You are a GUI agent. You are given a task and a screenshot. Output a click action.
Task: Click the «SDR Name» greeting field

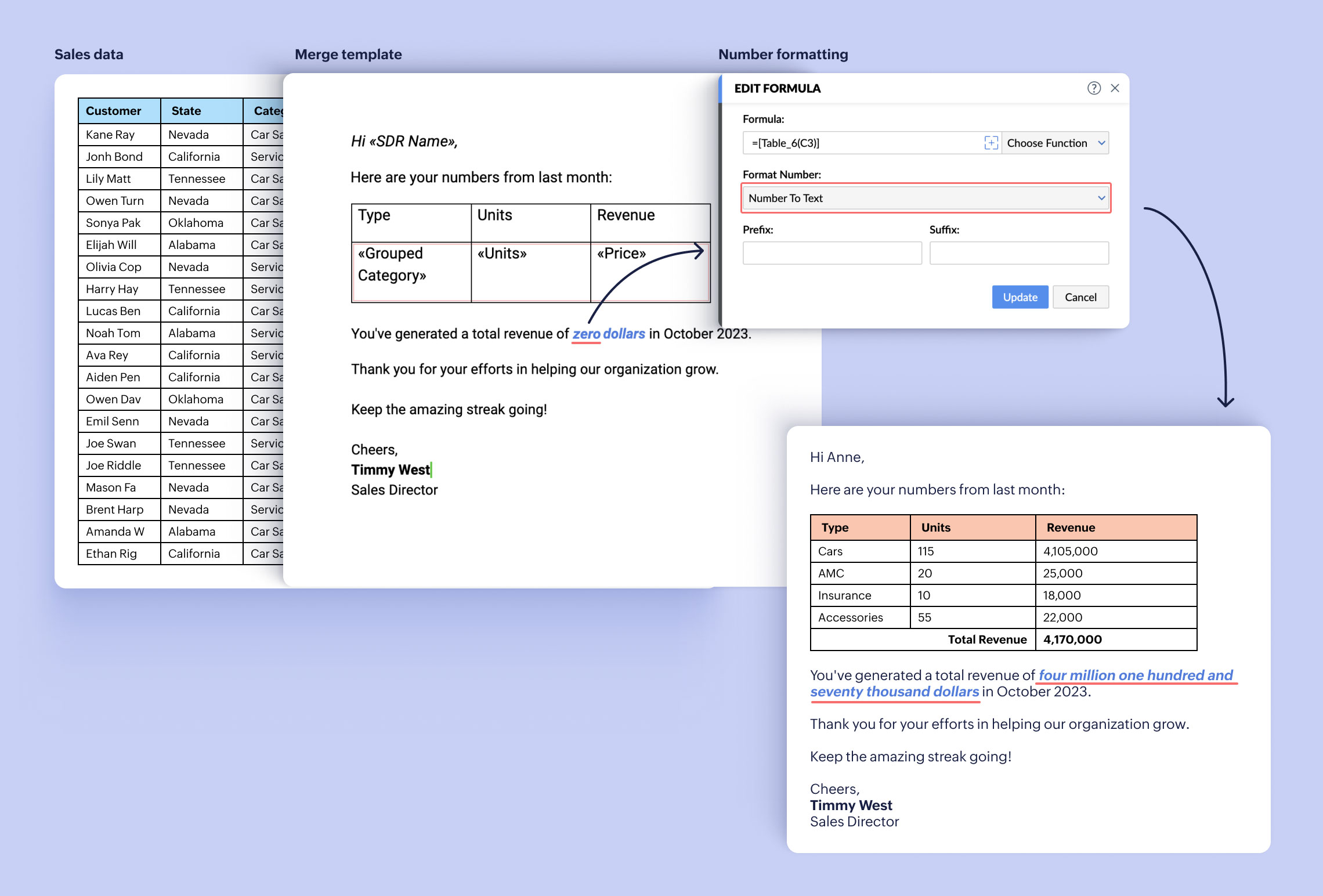412,142
